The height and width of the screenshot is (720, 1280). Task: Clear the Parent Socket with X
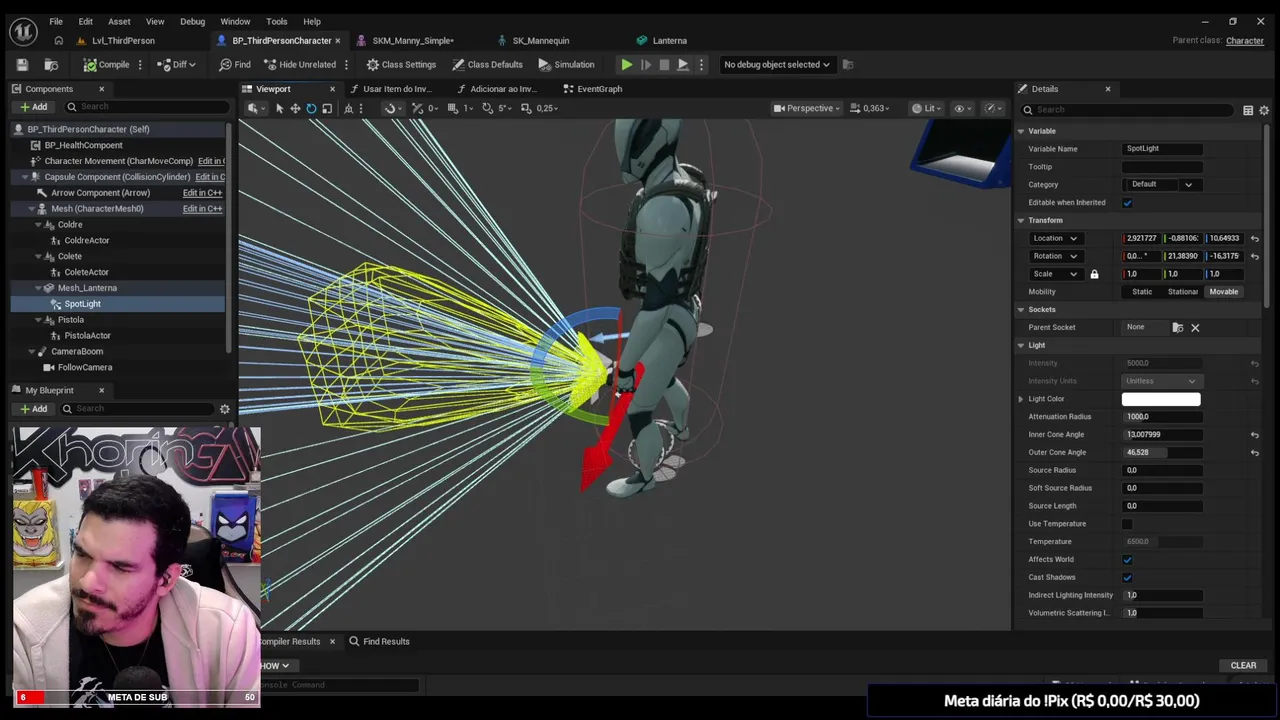pyautogui.click(x=1195, y=327)
